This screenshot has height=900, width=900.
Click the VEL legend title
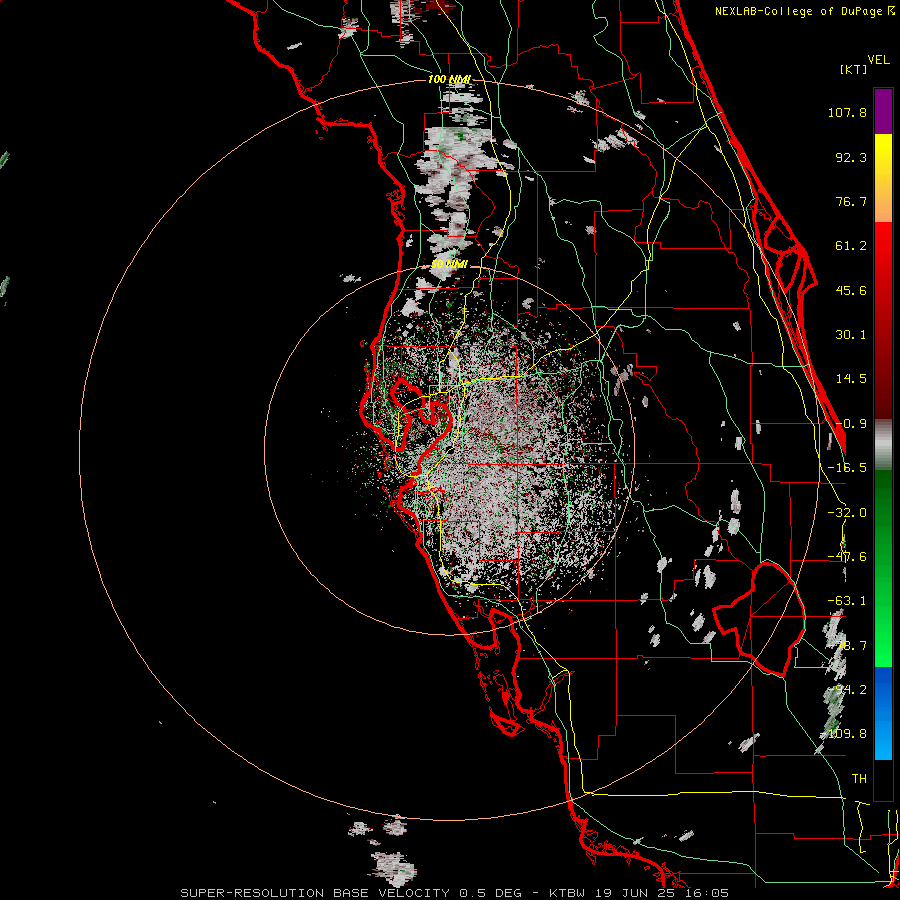pos(878,60)
